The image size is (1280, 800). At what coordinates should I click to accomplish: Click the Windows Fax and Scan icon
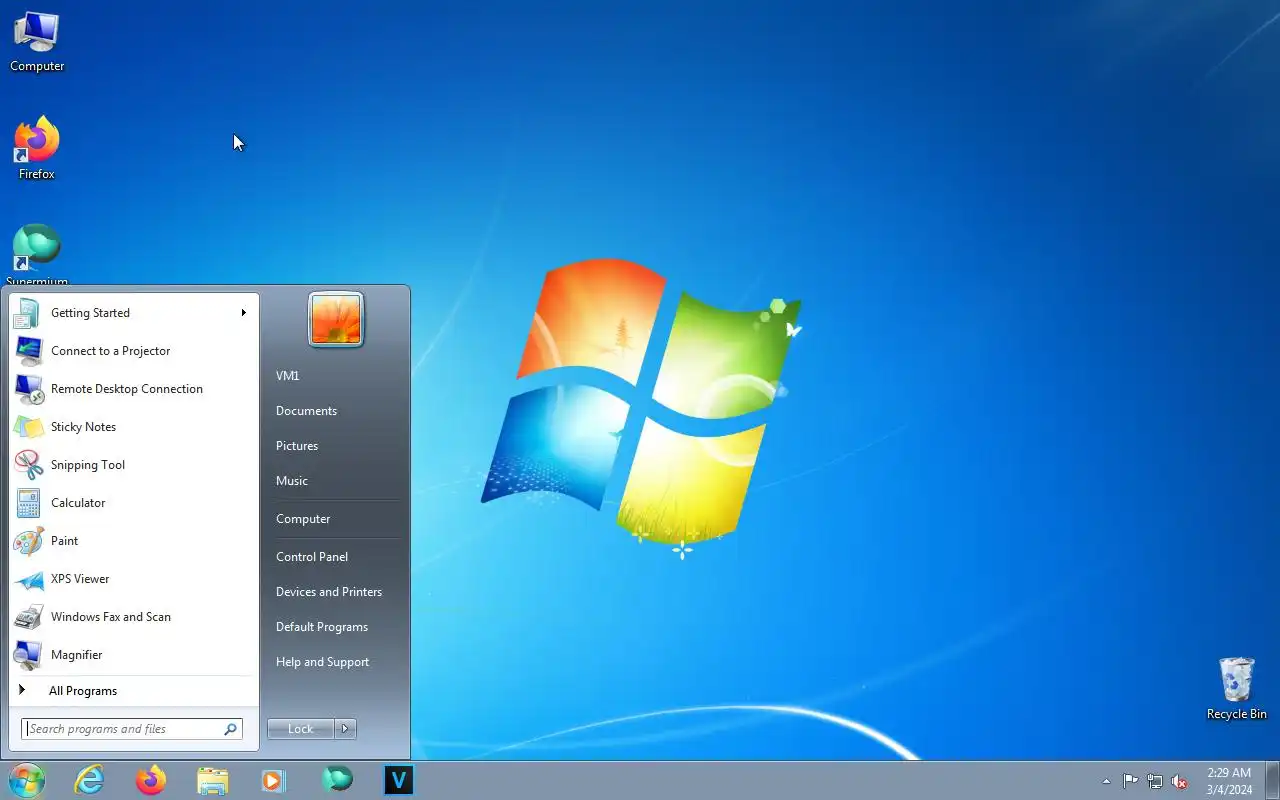coord(28,617)
